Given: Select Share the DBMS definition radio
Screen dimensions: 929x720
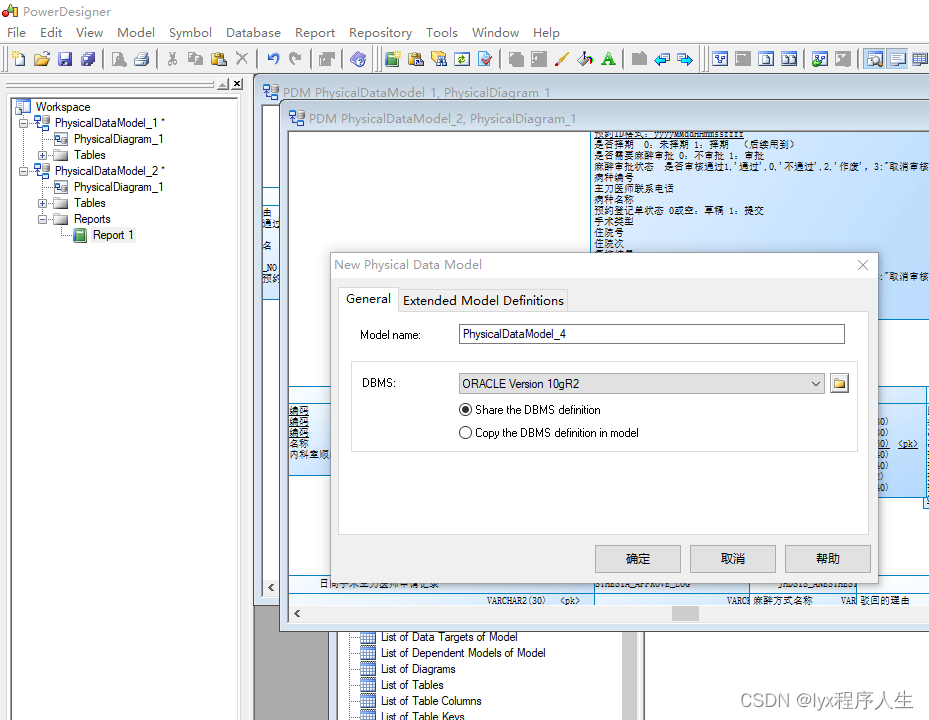Looking at the screenshot, I should 466,409.
